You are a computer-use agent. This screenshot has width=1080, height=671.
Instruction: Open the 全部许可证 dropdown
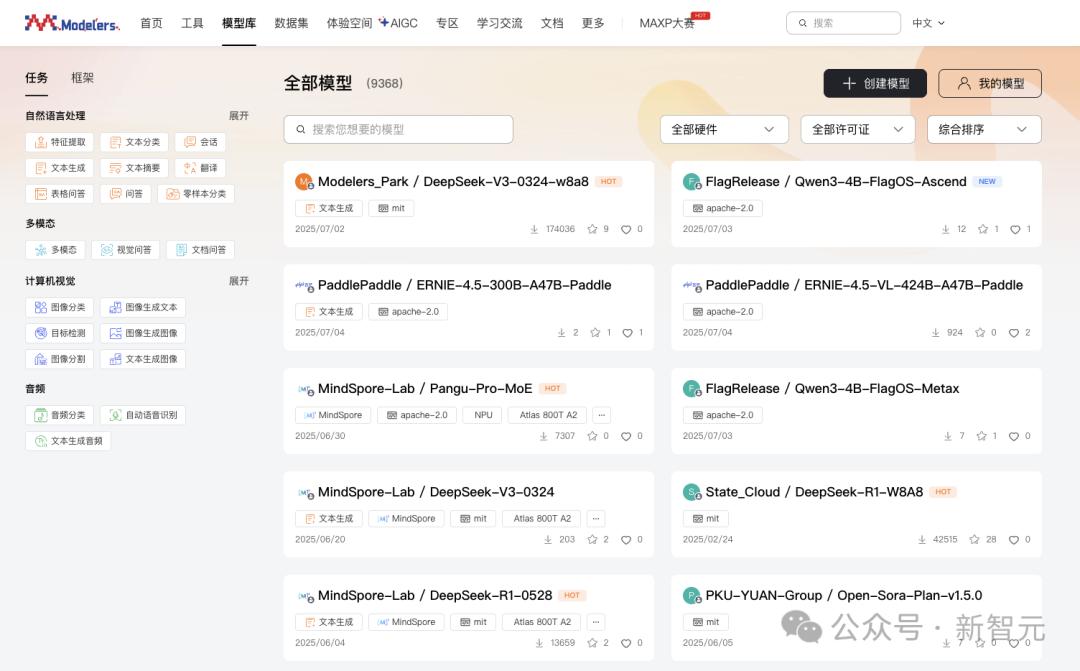point(858,130)
